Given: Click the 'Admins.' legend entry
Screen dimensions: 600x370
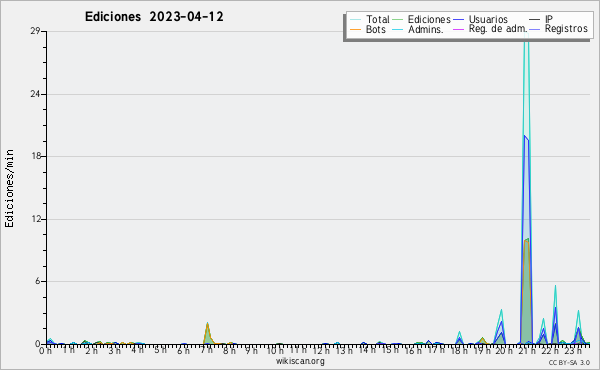Looking at the screenshot, I should coord(418,29).
